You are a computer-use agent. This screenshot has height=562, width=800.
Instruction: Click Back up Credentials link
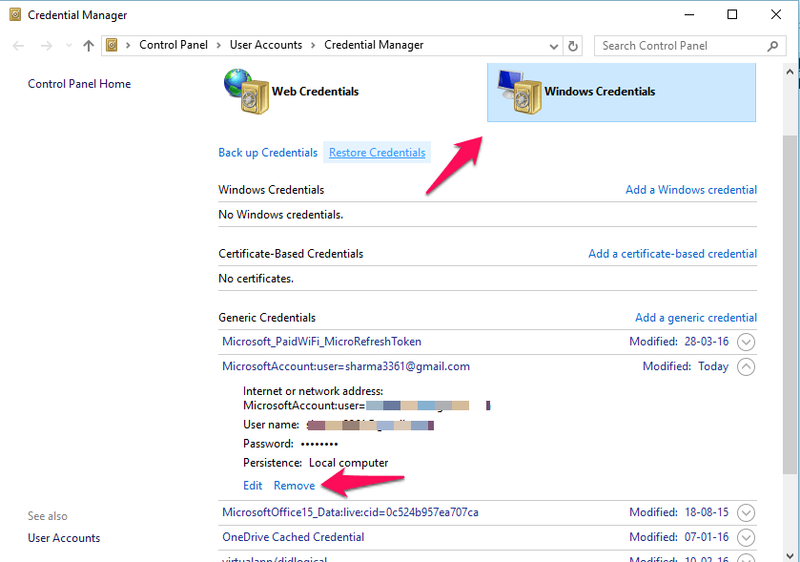coord(268,152)
